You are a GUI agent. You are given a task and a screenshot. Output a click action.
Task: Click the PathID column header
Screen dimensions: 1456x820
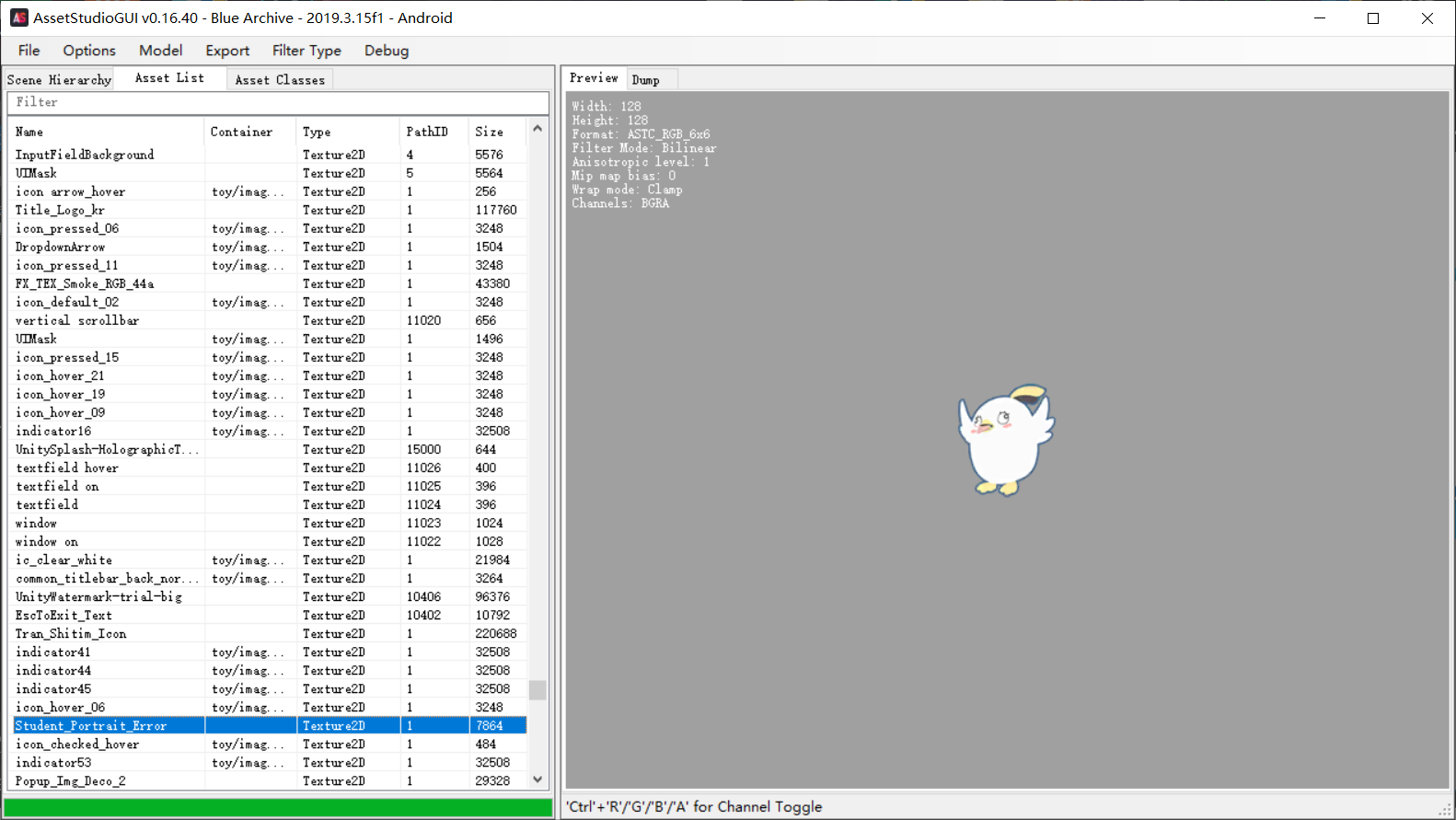(433, 132)
